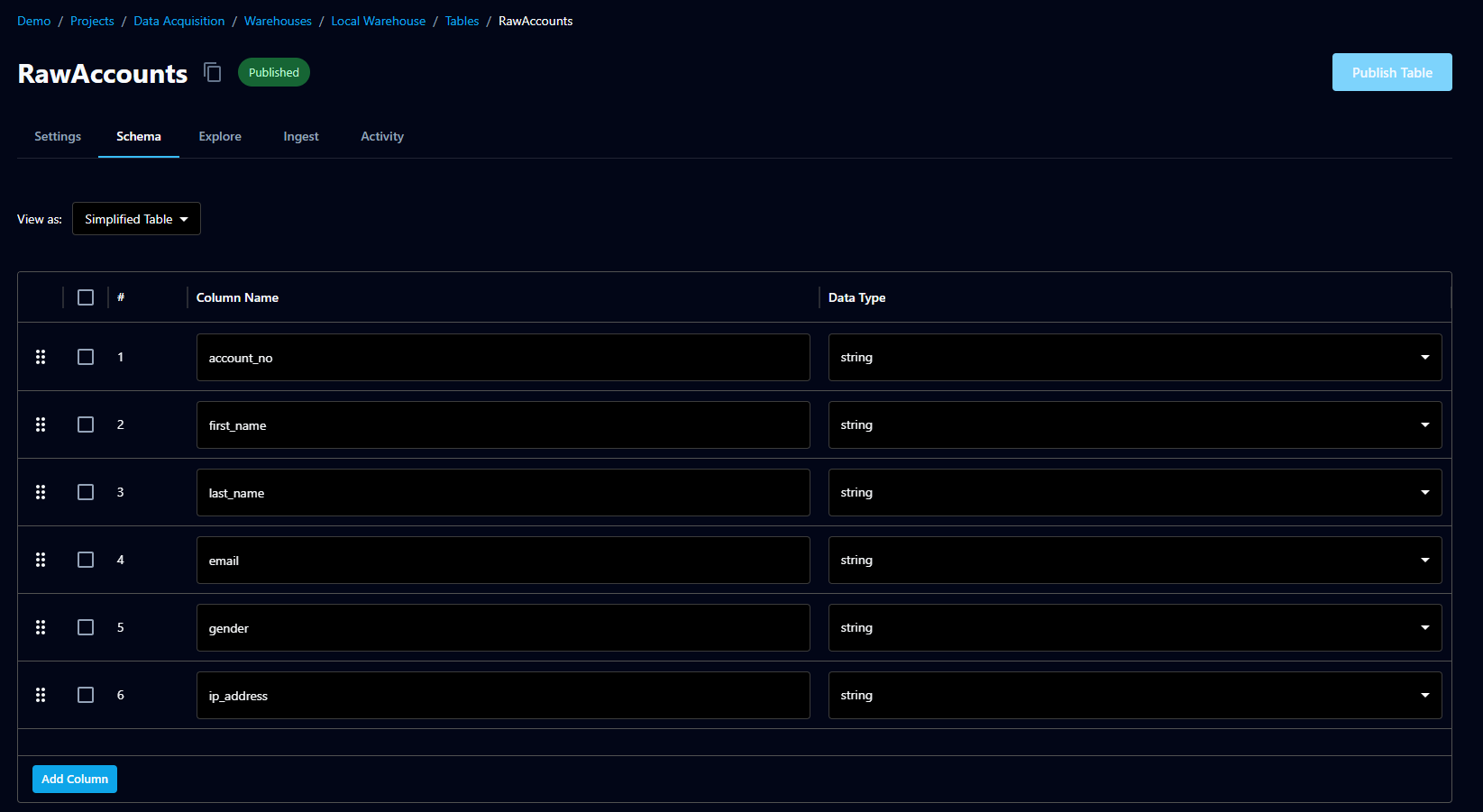The height and width of the screenshot is (812, 1483).
Task: View the Activity tab
Action: coord(382,137)
